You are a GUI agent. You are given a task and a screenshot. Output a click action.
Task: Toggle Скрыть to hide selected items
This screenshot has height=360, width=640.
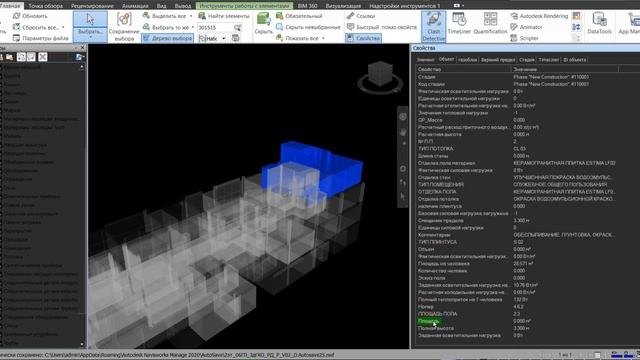263,23
